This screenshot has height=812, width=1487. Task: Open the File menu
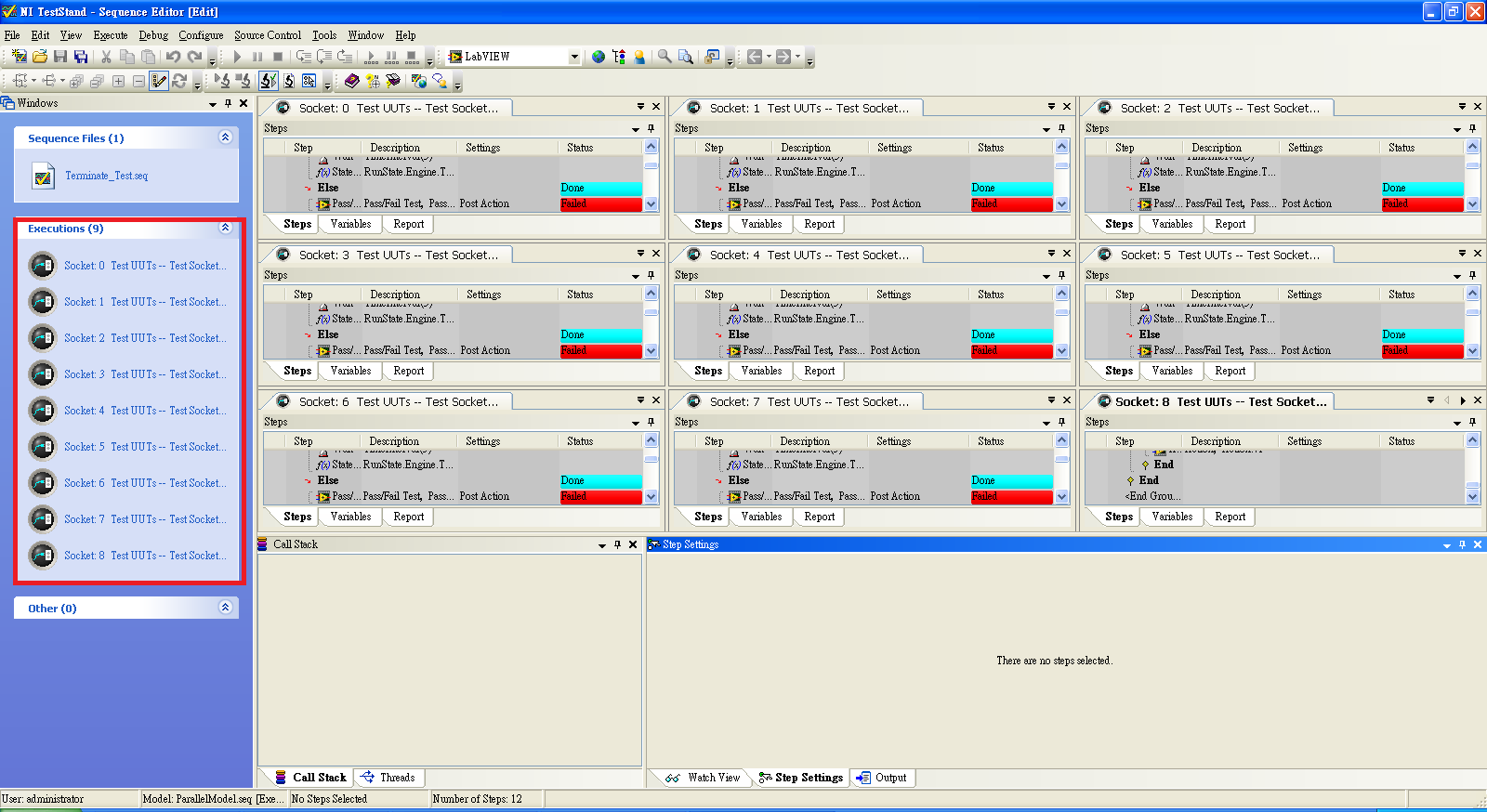pyautogui.click(x=12, y=35)
